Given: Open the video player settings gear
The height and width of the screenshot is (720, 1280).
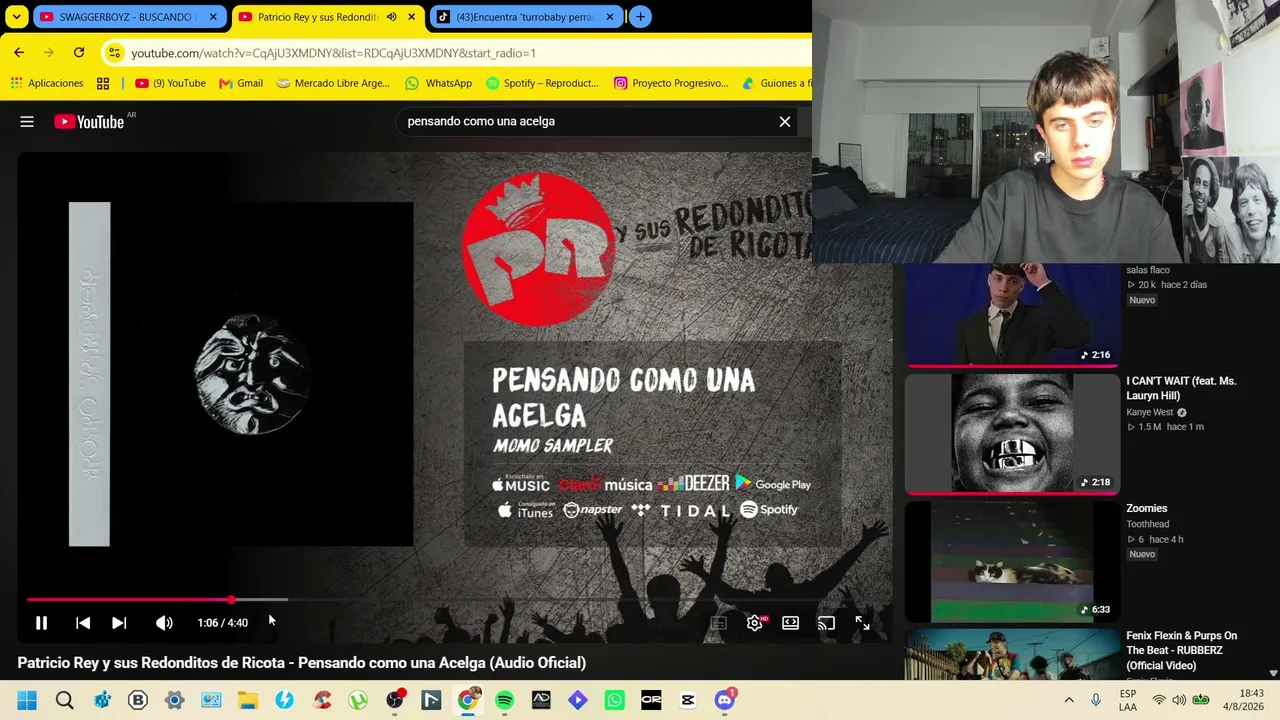Looking at the screenshot, I should point(755,623).
